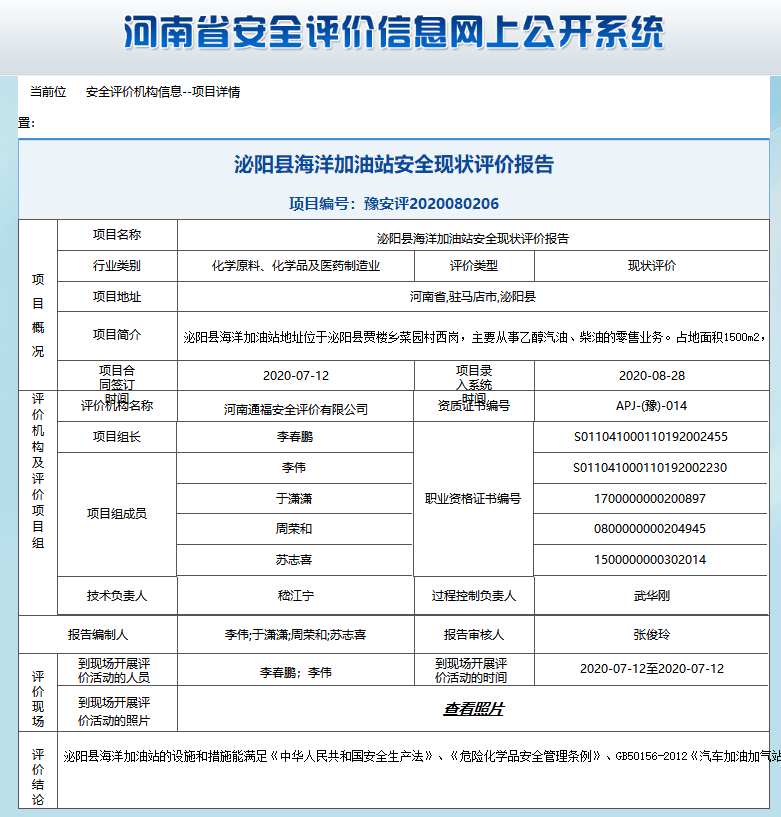781x817 pixels.
Task: Click the 项目地址 label cell
Action: click(x=117, y=297)
